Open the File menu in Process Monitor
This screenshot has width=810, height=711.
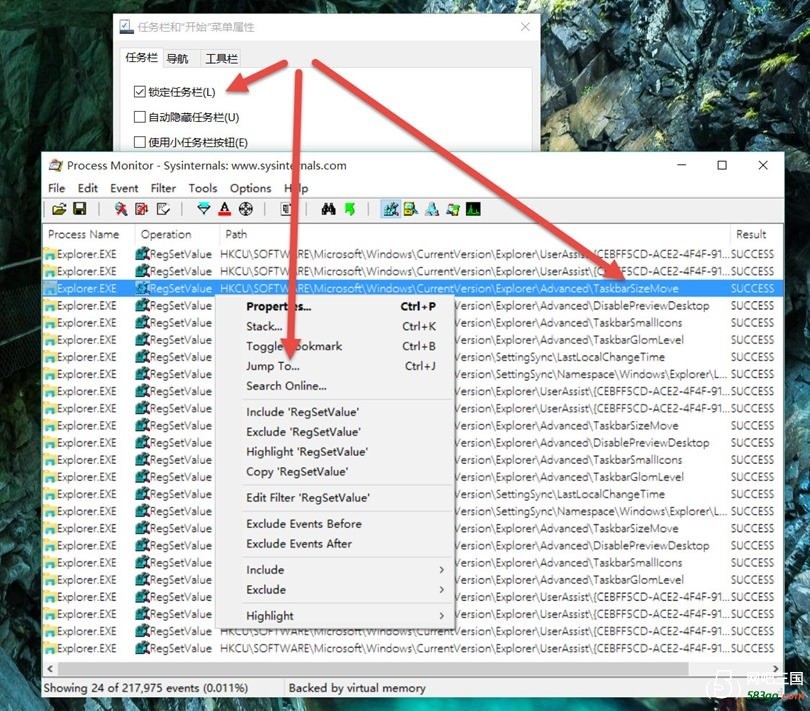click(57, 188)
